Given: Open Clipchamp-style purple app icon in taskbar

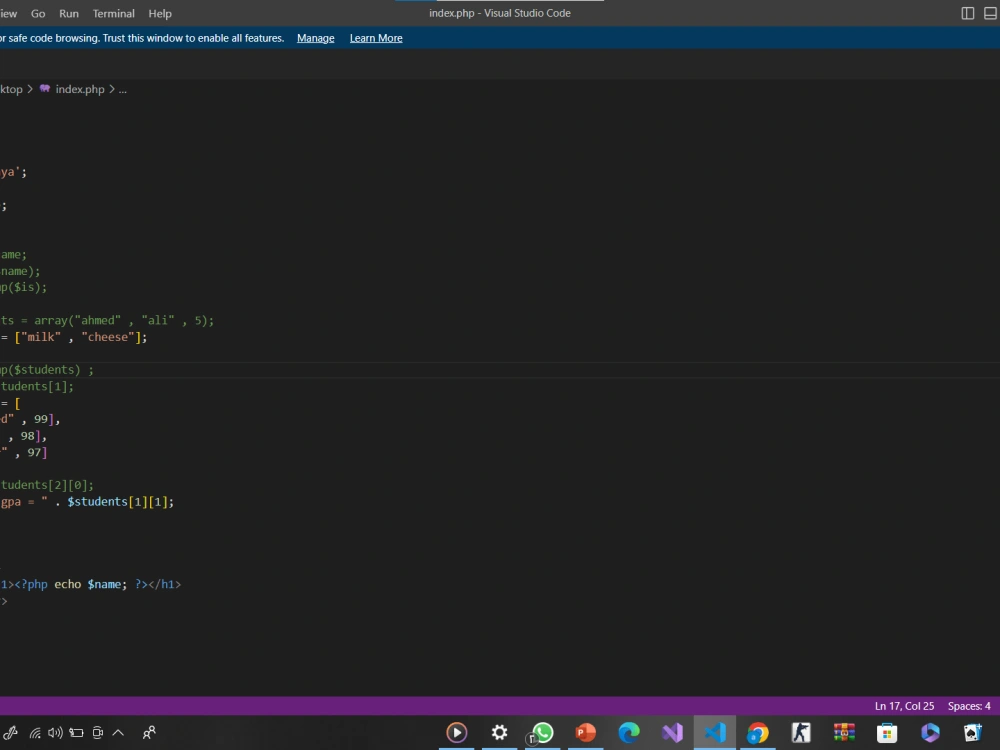Looking at the screenshot, I should pyautogui.click(x=930, y=733).
